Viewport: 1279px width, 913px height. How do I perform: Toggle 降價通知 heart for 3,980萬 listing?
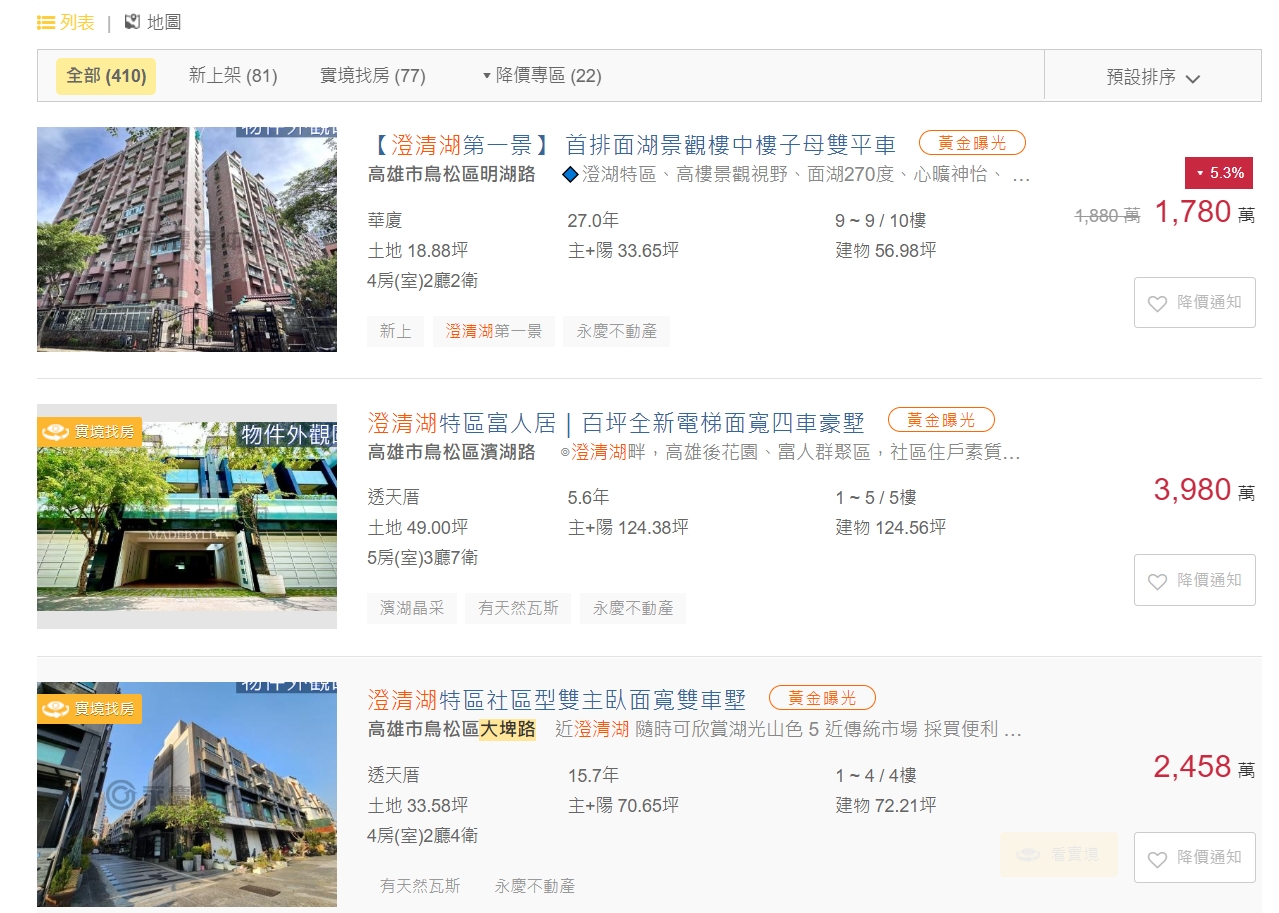[x=1194, y=580]
